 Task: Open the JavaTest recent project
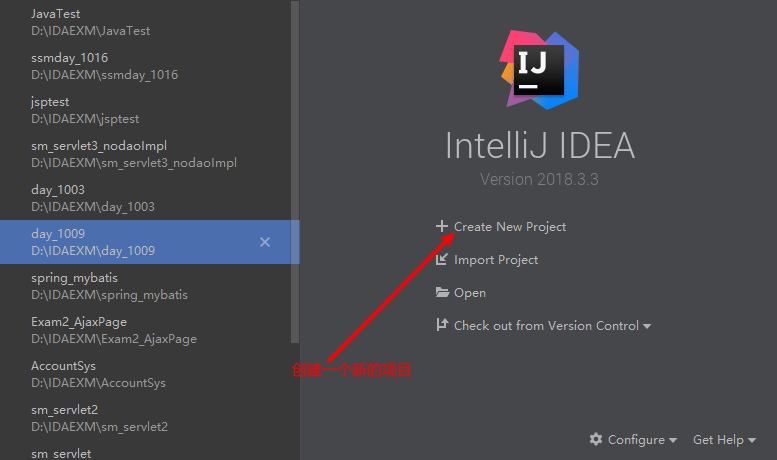(90, 22)
